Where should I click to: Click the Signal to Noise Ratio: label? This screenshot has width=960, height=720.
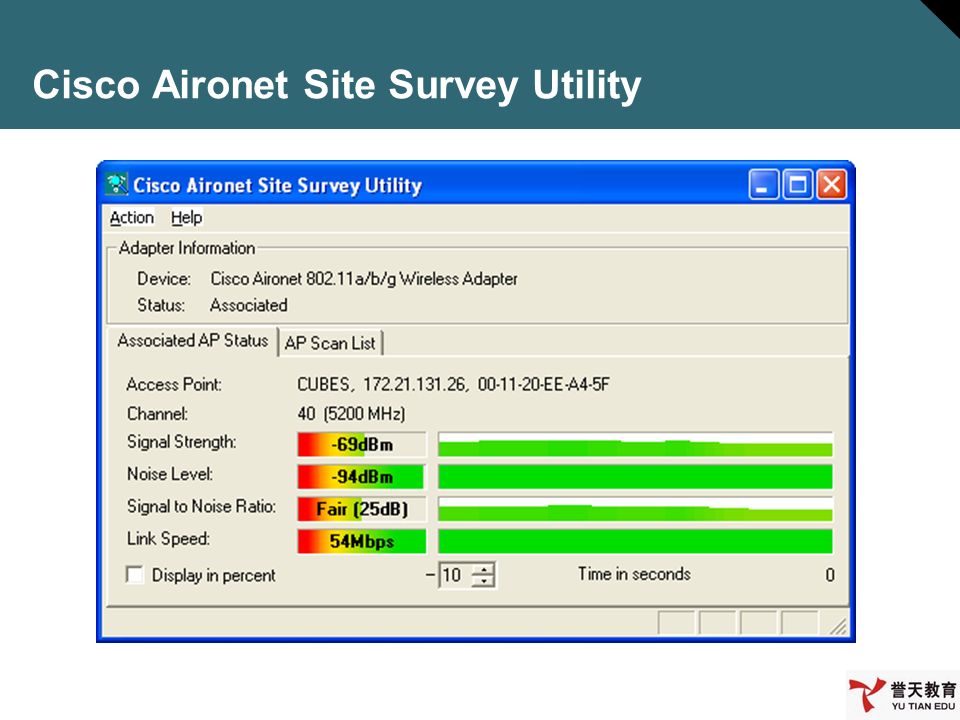pos(201,506)
